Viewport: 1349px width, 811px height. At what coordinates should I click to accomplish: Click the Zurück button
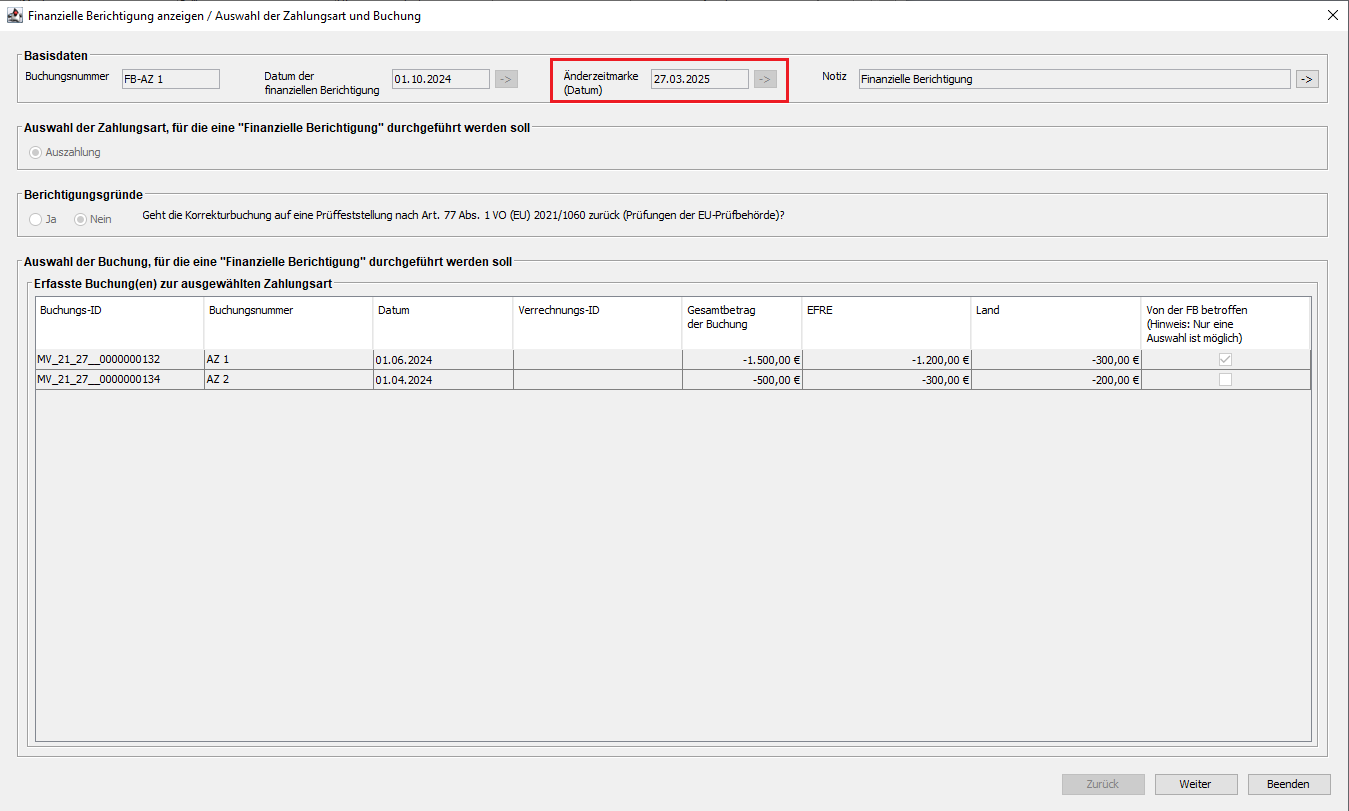[1103, 784]
